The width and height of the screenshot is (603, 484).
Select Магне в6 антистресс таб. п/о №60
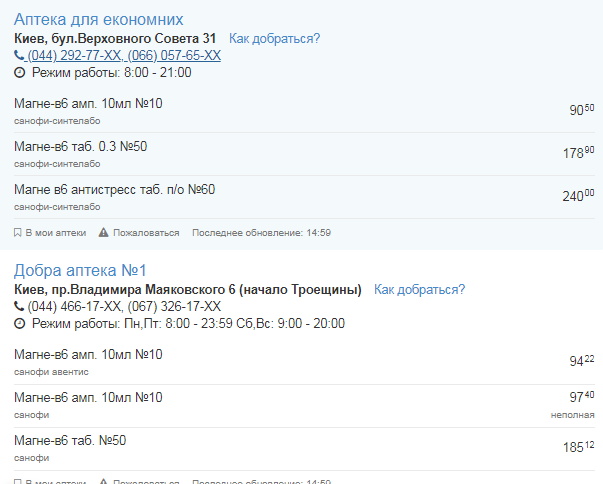pos(114,190)
